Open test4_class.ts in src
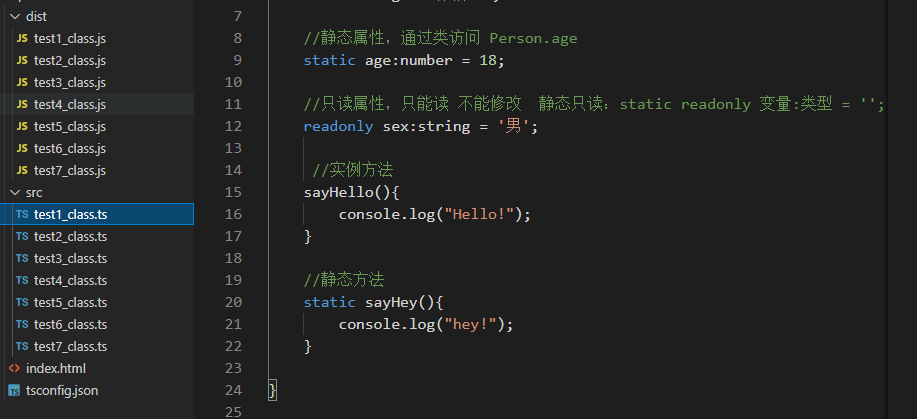The image size is (917, 419). [x=70, y=280]
